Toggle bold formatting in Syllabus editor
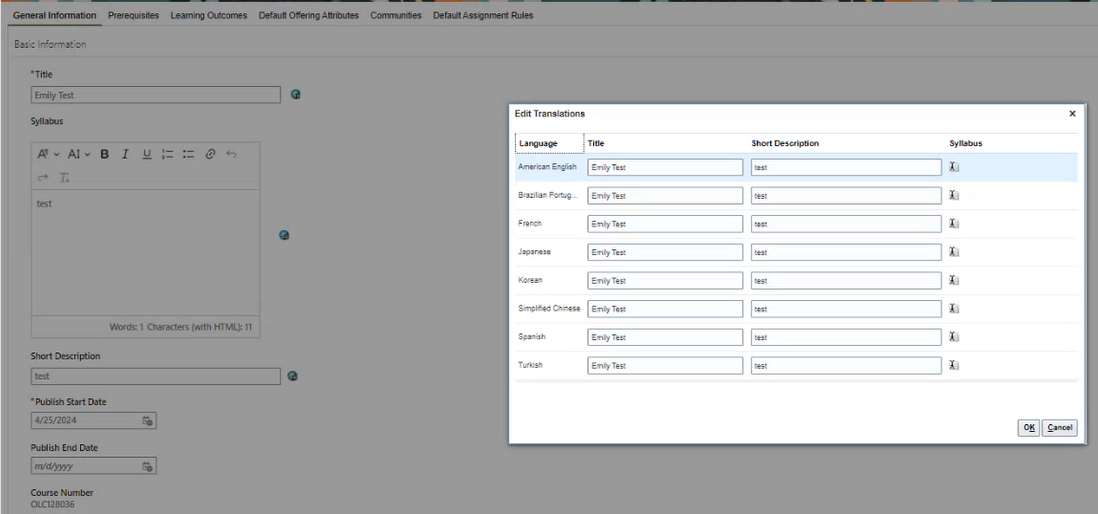 coord(104,154)
